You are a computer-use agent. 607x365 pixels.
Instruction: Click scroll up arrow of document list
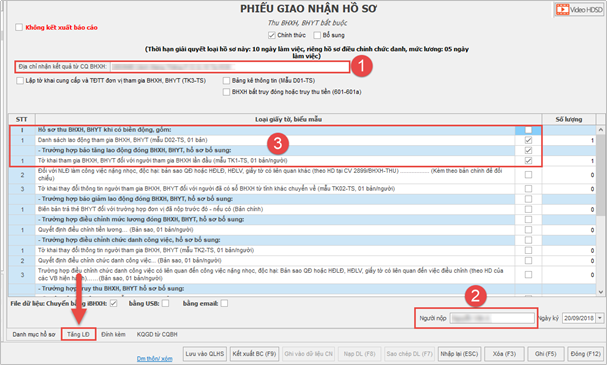pos(600,130)
